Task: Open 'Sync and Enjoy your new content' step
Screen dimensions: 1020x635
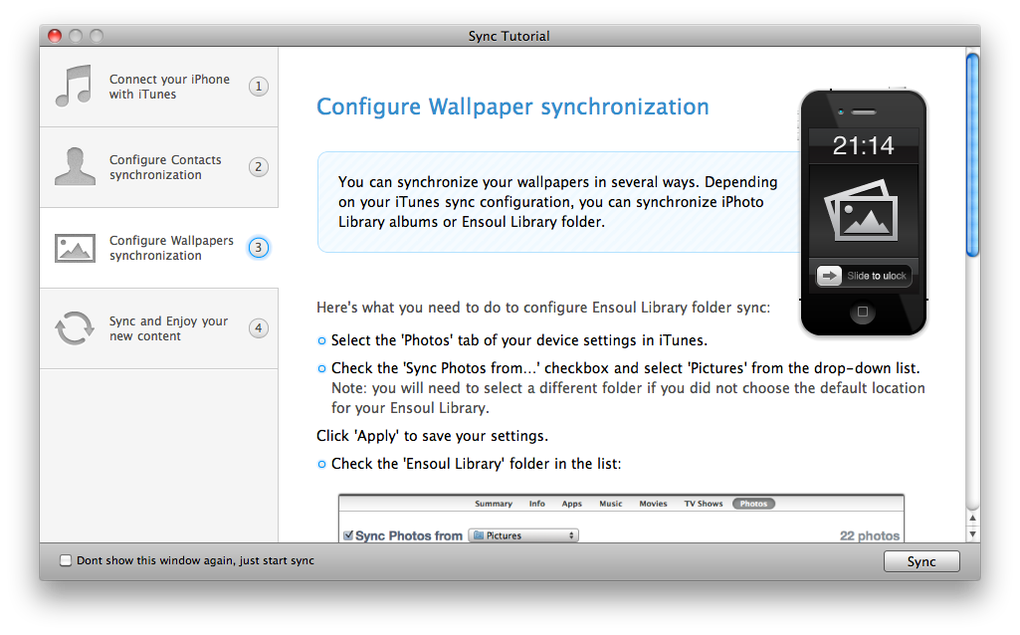Action: (x=159, y=329)
